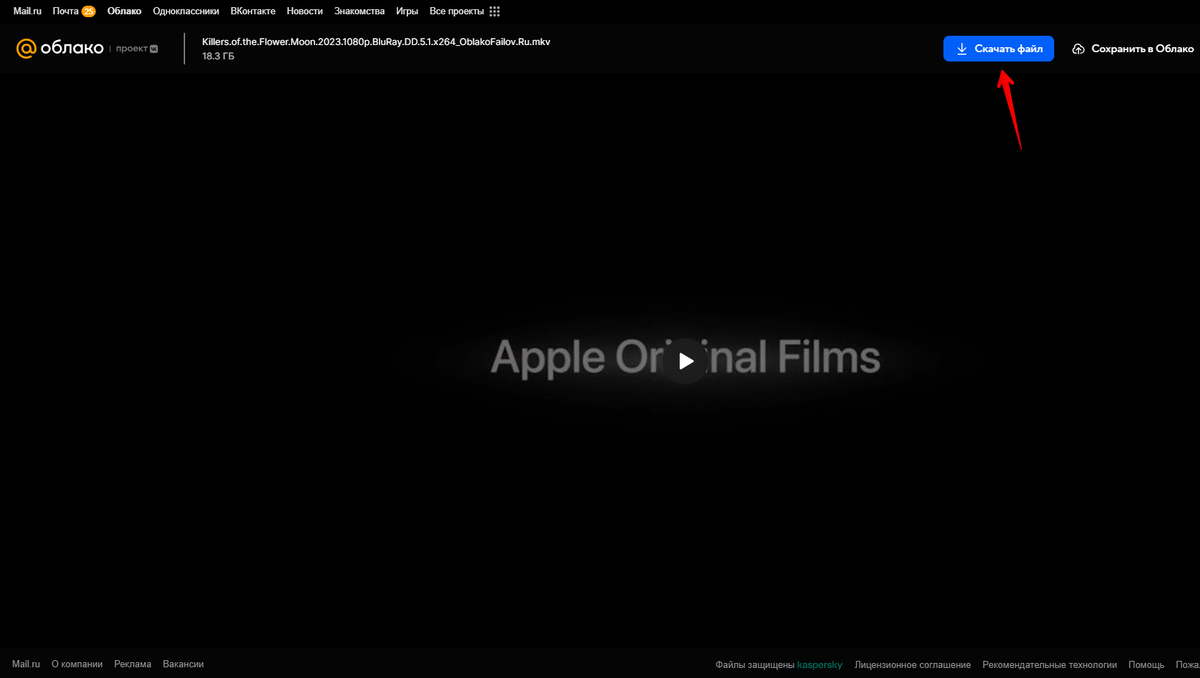This screenshot has height=678, width=1200.
Task: Open Рекомендательные технологии footer link
Action: click(1050, 664)
